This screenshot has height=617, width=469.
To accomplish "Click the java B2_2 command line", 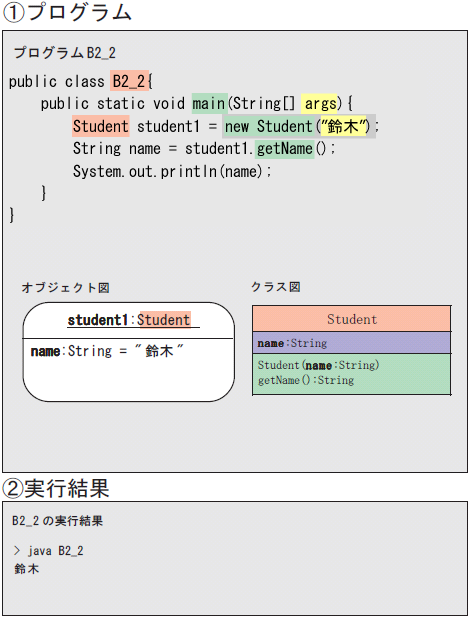I will point(48,550).
